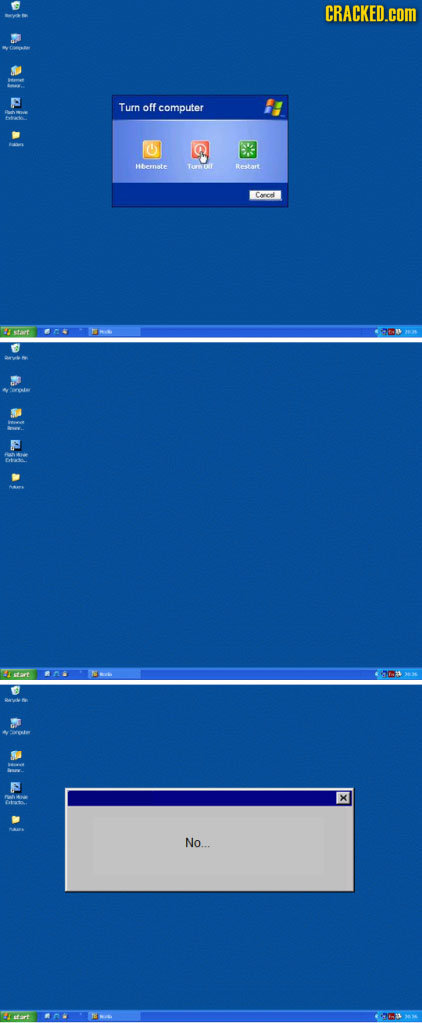This screenshot has height=1023, width=422.
Task: Click tray clock on desktop showing the No... message box
Action: [411, 1016]
